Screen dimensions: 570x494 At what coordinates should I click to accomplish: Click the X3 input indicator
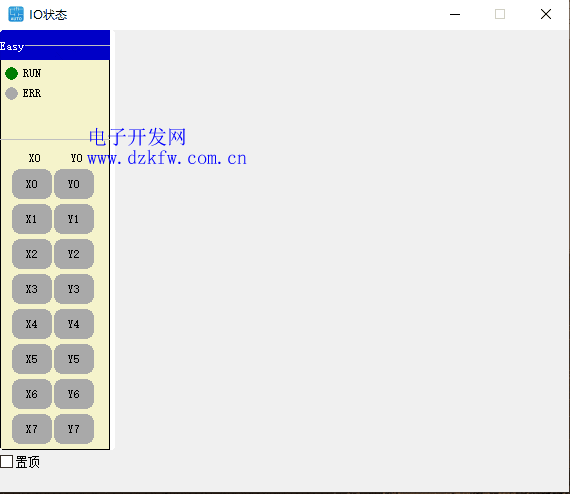coord(32,289)
